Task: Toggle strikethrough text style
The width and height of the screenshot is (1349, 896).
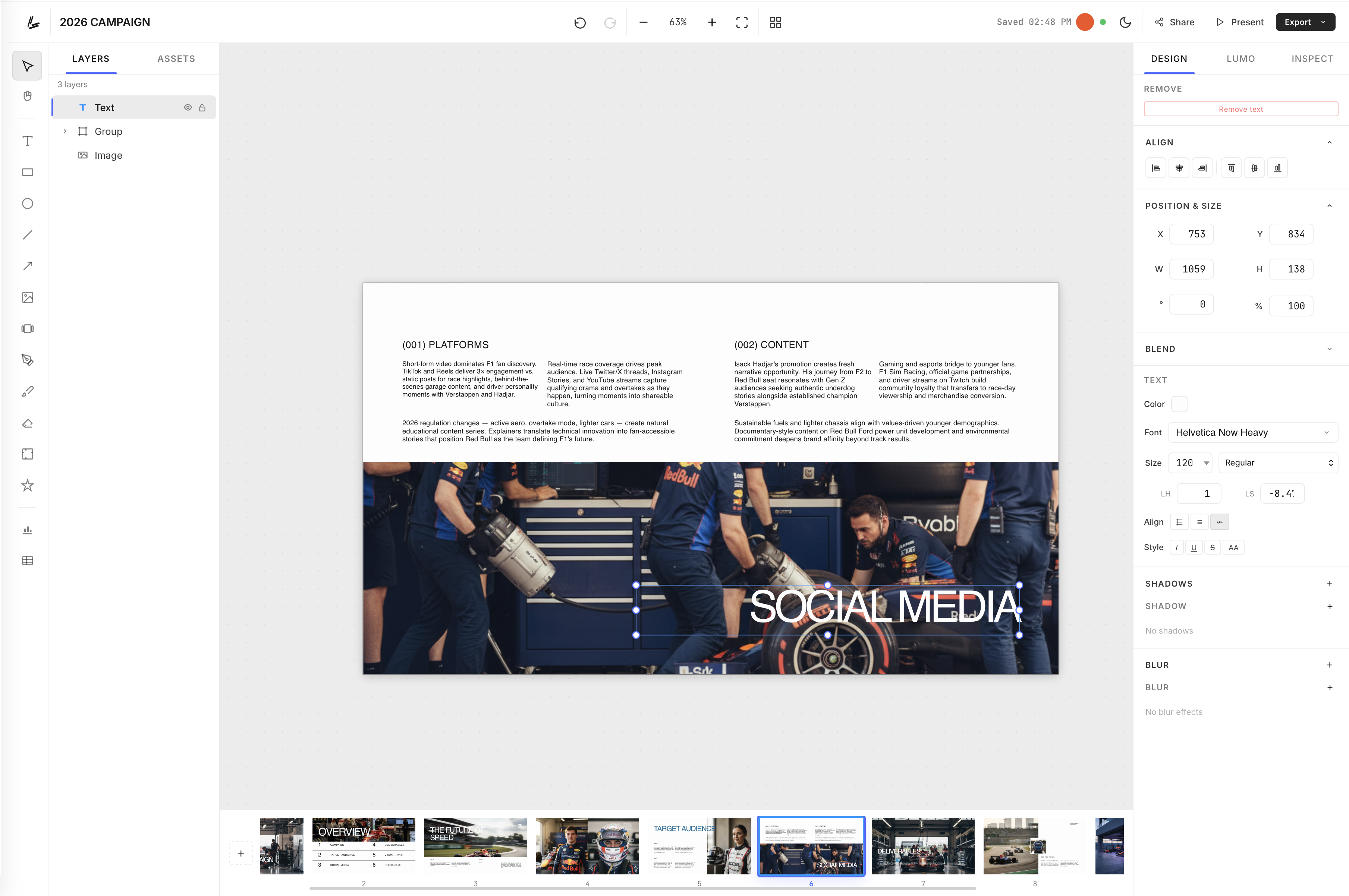Action: (1213, 548)
